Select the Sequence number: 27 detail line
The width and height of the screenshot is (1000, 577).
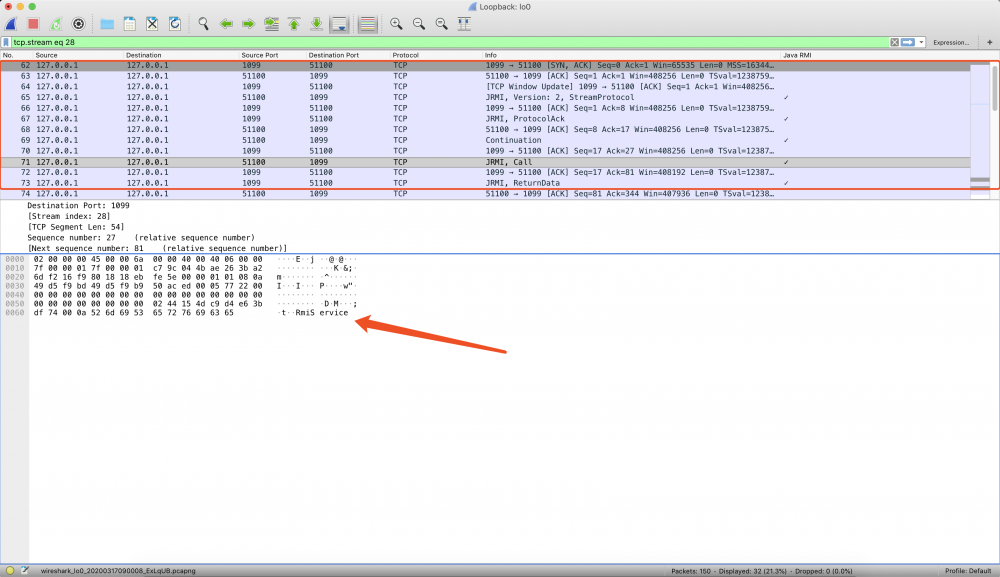(140, 238)
